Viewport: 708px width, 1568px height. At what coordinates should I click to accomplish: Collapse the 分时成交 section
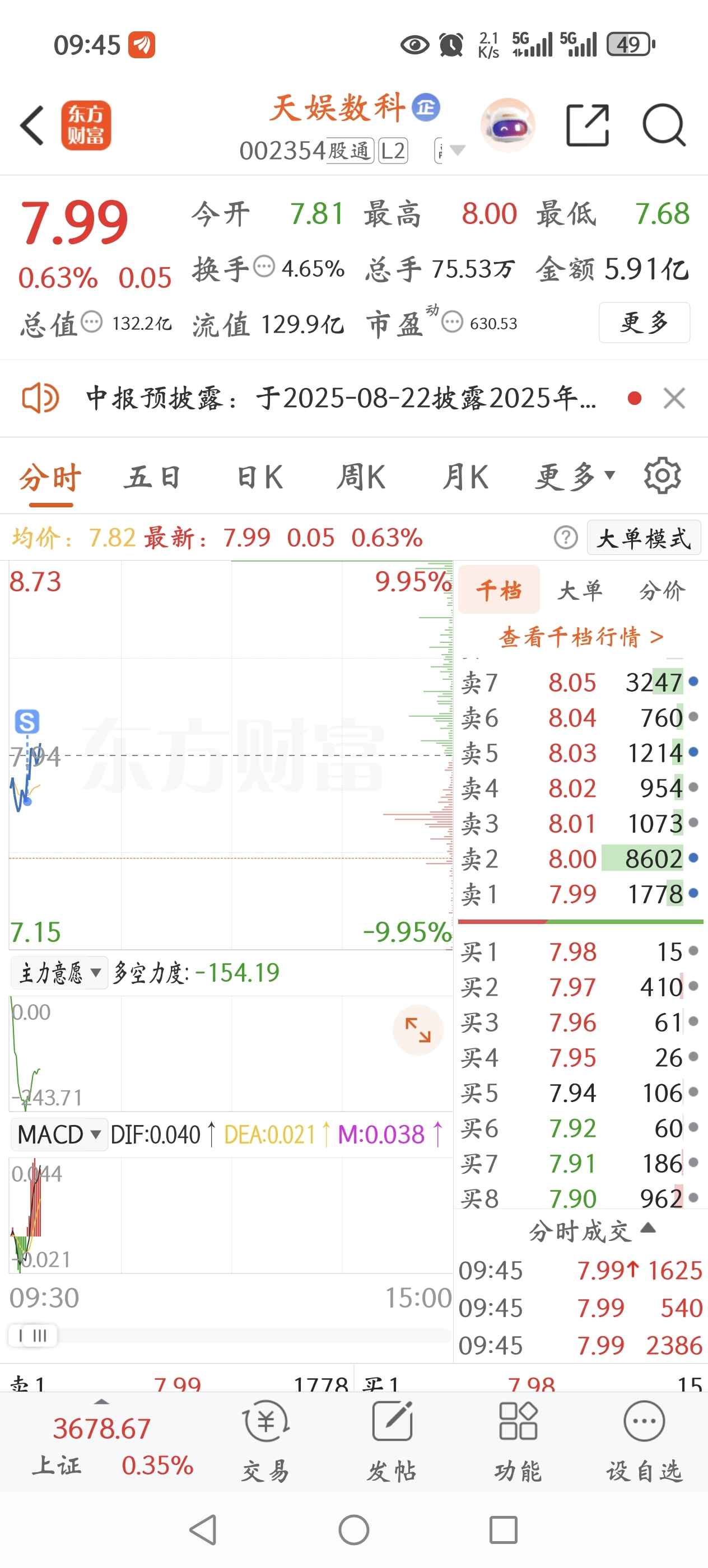tap(648, 1227)
